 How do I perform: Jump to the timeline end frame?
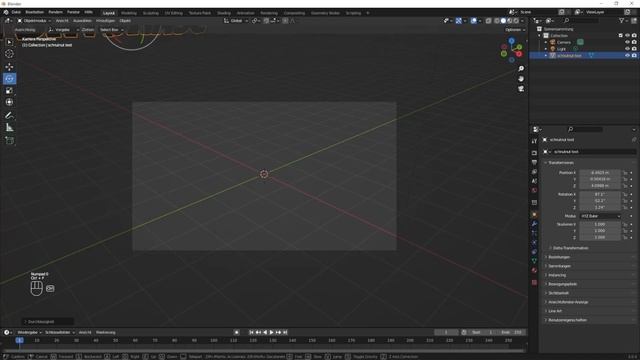(x=285, y=332)
